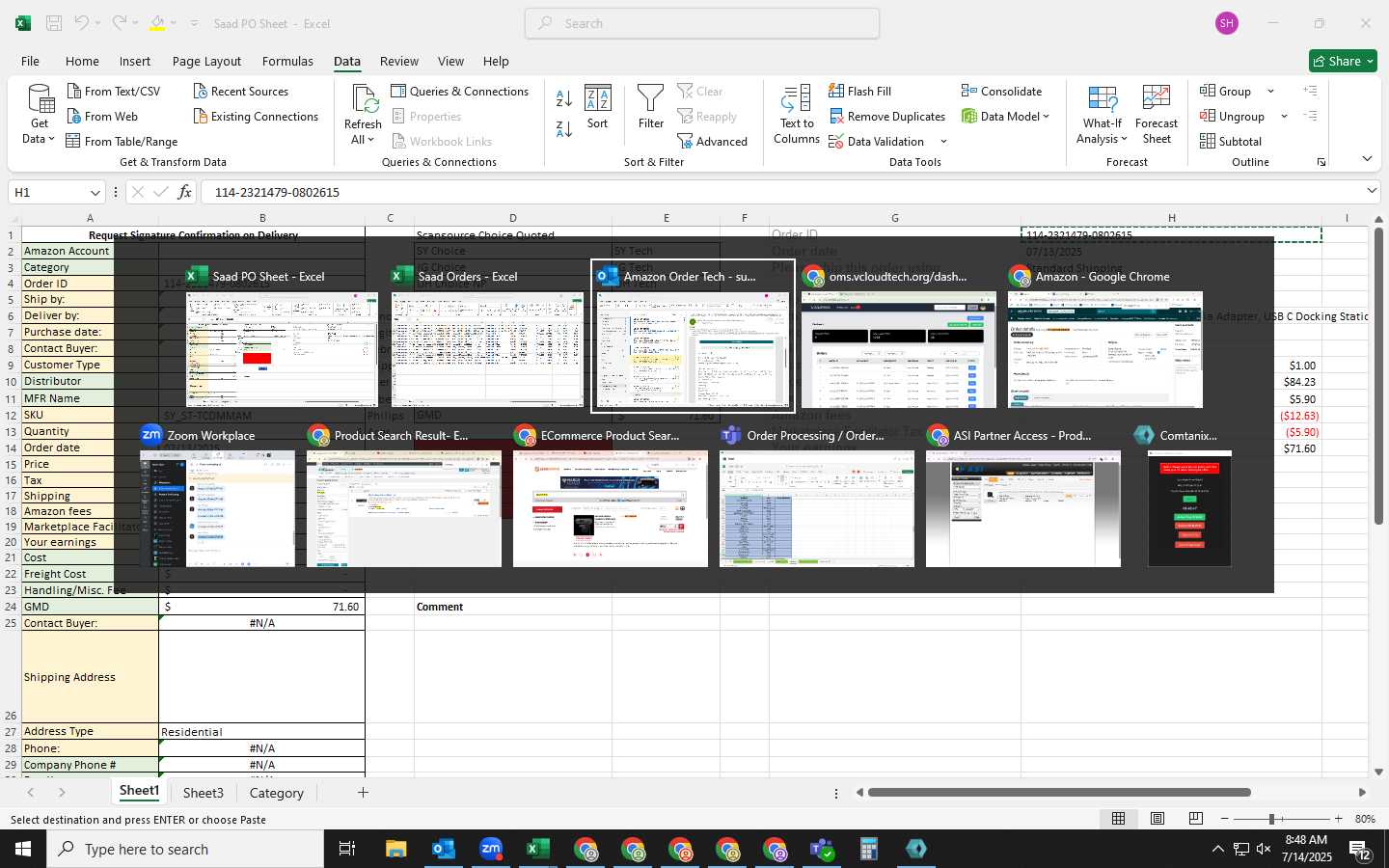Image resolution: width=1389 pixels, height=868 pixels.
Task: Open Advanced filter options
Action: [712, 141]
